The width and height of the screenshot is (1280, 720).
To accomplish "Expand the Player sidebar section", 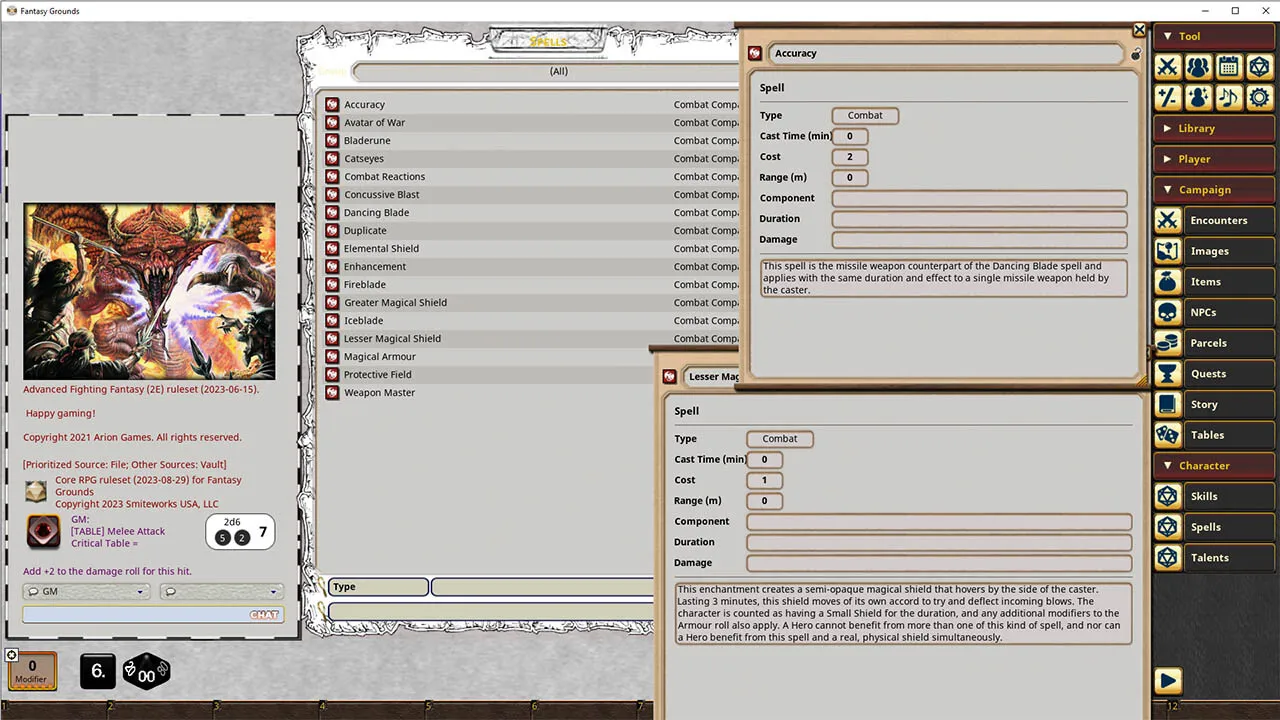I will point(1213,159).
